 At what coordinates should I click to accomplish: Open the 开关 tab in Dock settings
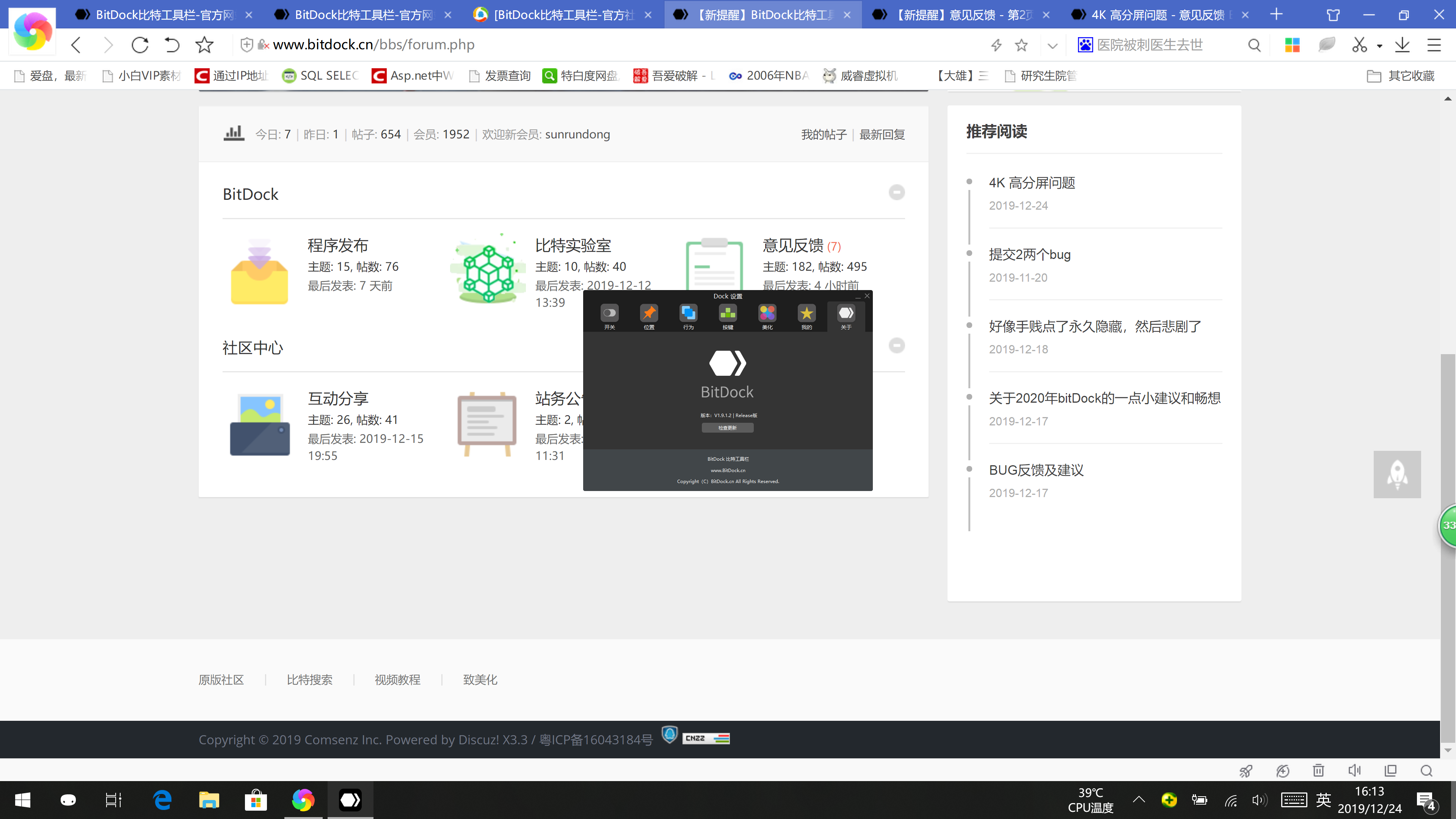pos(609,317)
